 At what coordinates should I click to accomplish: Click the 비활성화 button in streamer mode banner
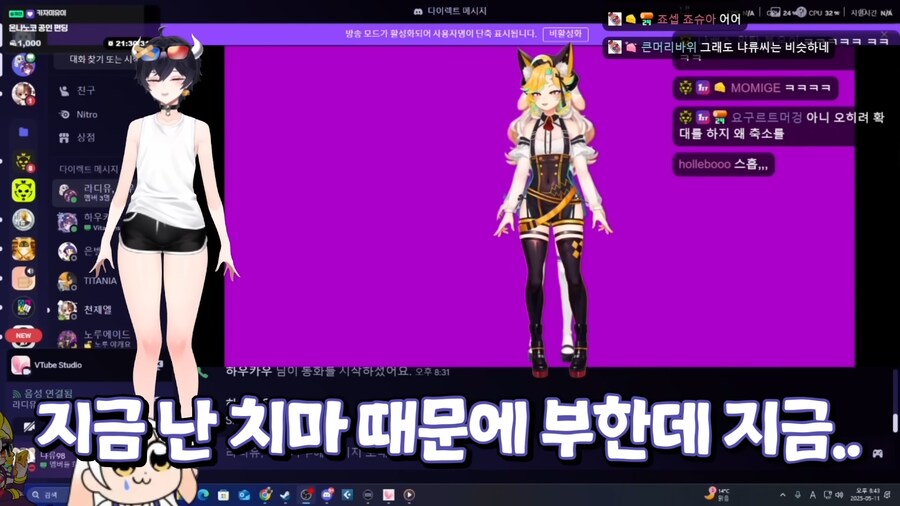click(565, 34)
